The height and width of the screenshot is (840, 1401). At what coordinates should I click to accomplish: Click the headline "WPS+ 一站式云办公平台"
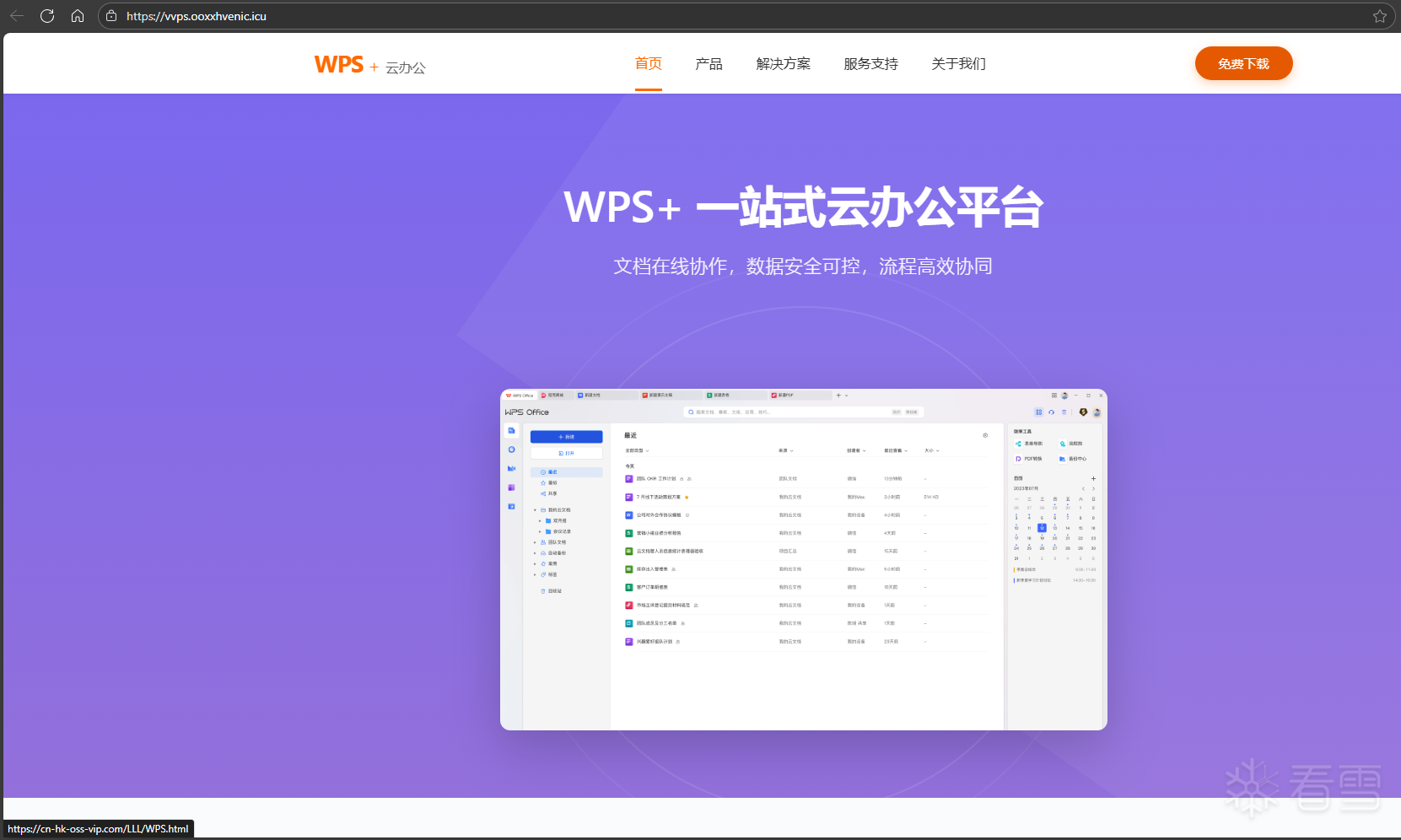click(804, 207)
